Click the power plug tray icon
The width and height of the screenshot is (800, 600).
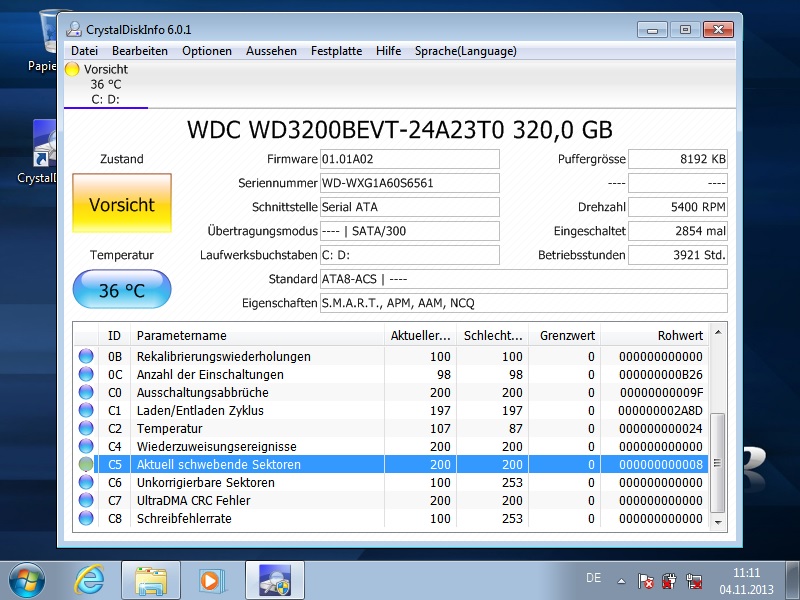click(x=669, y=581)
